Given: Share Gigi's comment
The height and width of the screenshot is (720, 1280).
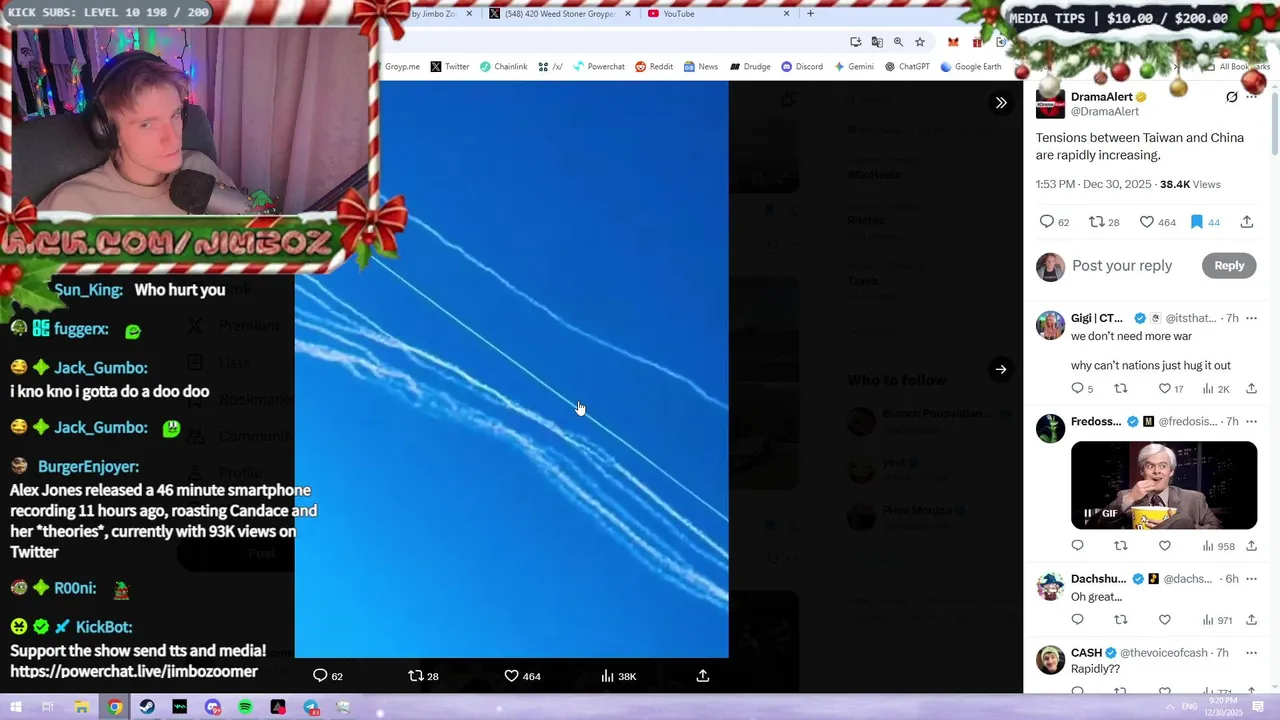Looking at the screenshot, I should point(1251,389).
